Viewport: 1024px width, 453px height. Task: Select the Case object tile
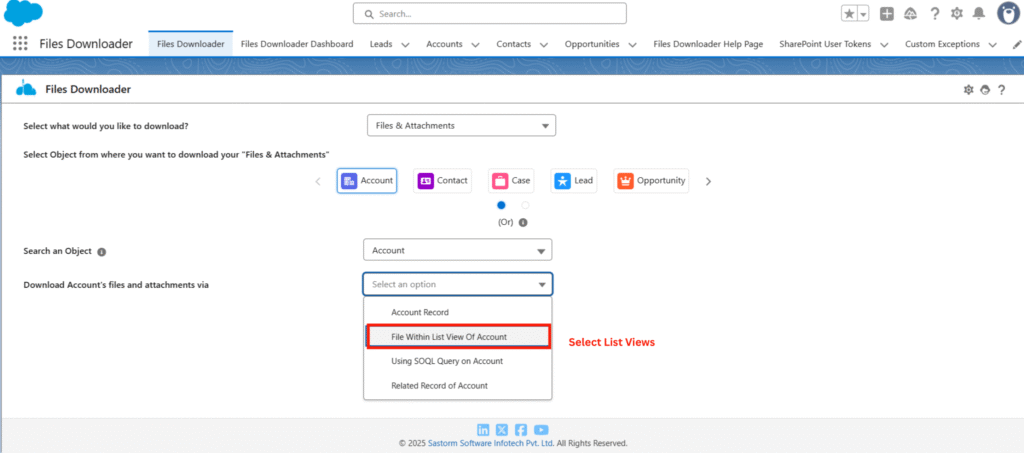coord(511,181)
